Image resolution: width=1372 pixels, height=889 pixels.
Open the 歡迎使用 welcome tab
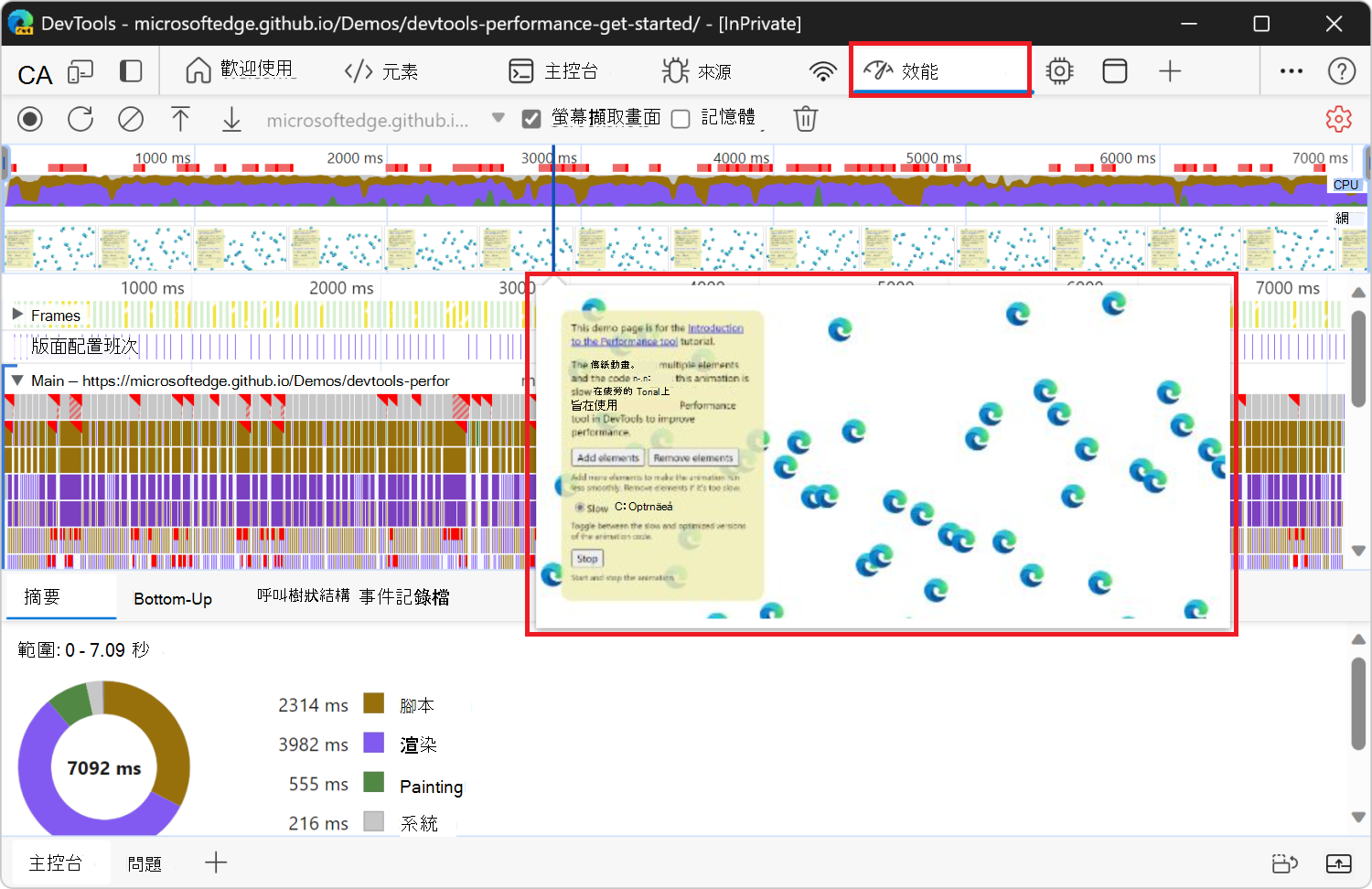(240, 70)
